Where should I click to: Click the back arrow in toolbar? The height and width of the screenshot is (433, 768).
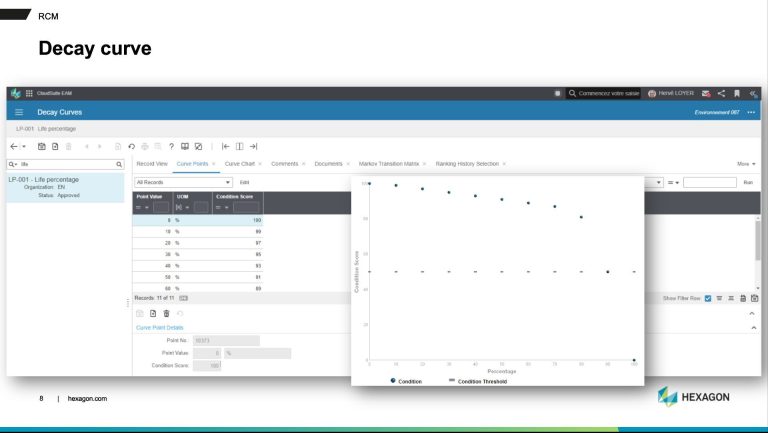tap(14, 146)
